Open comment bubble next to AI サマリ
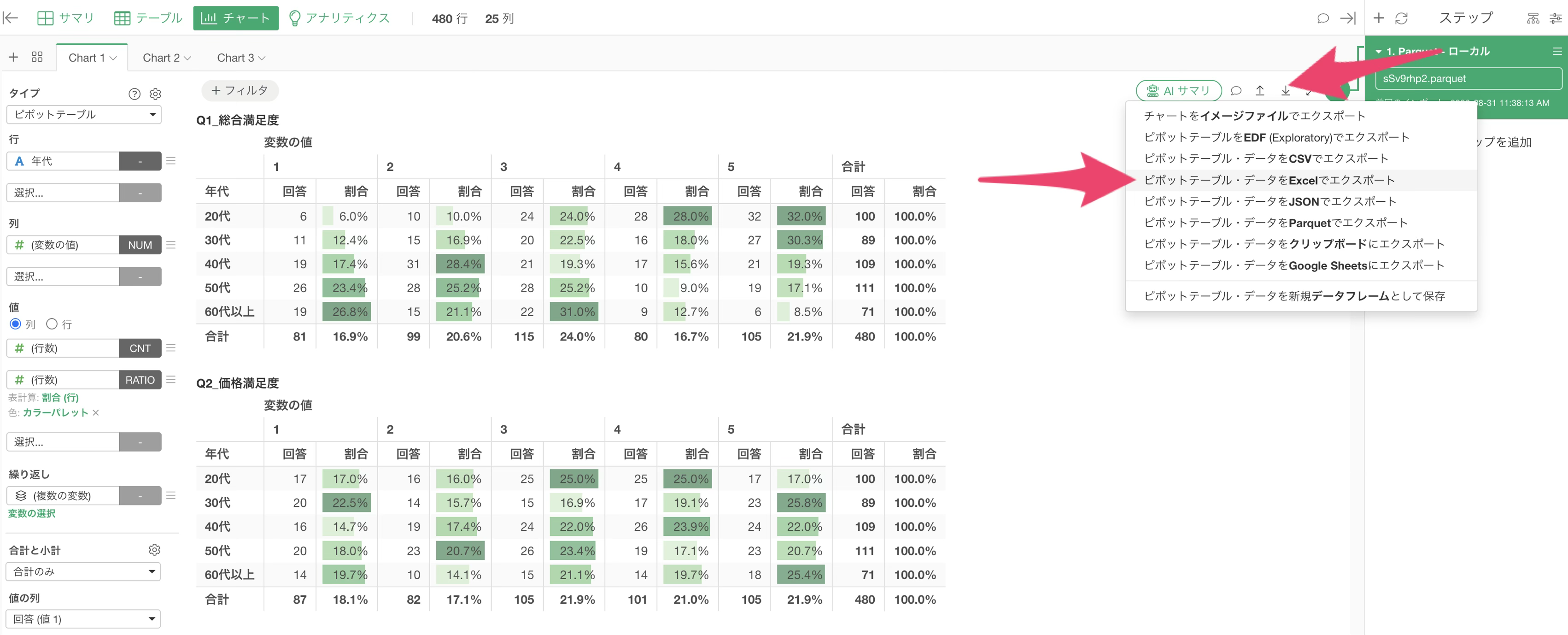Image resolution: width=1568 pixels, height=635 pixels. [x=1235, y=91]
